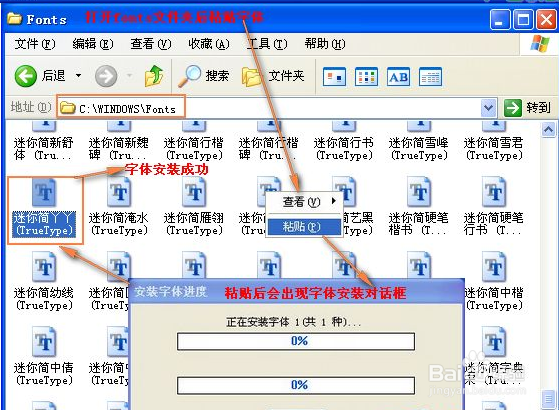Click the 迷你简艺黑 font label

[357, 224]
